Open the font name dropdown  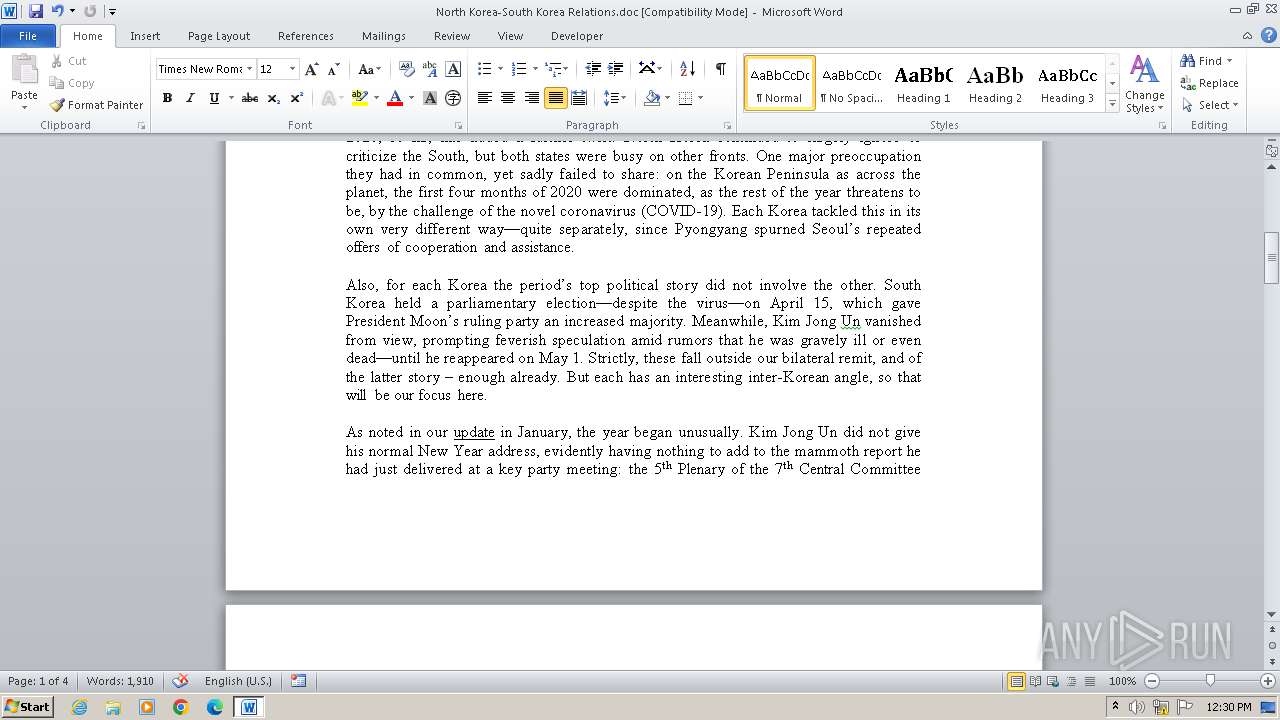pos(249,69)
